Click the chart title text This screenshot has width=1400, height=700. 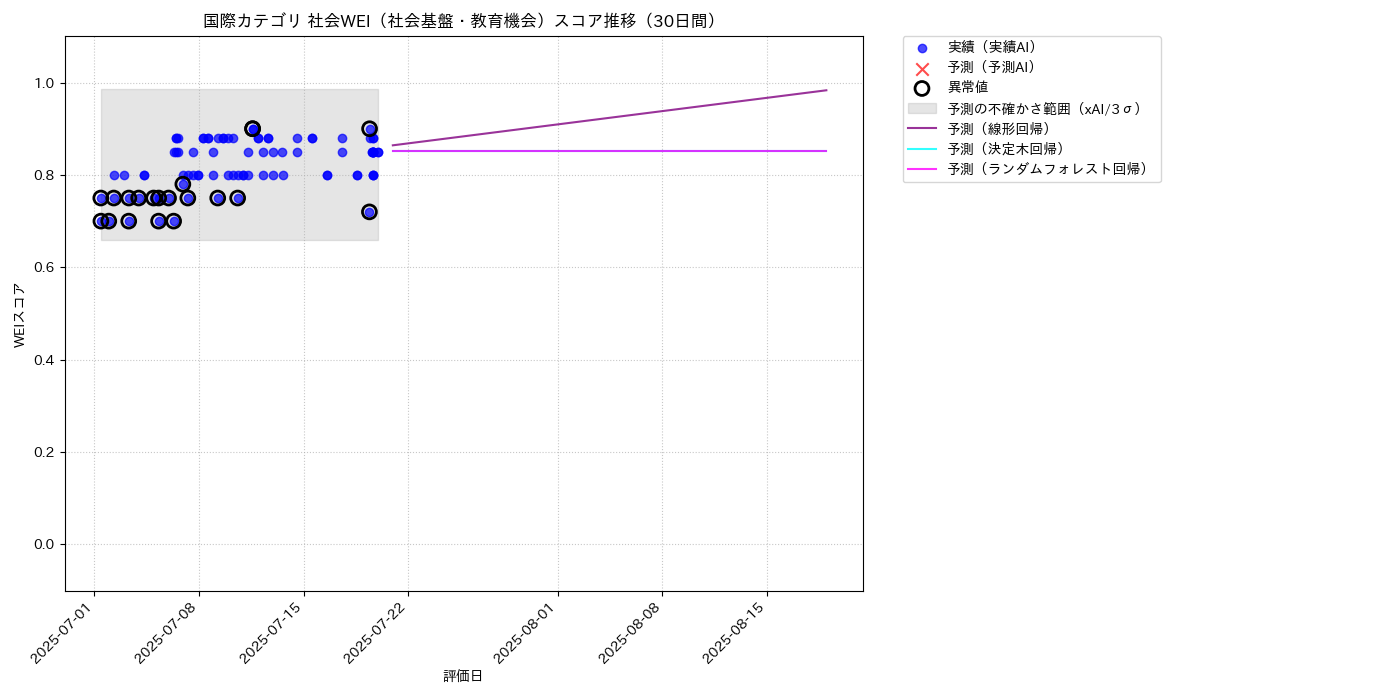(463, 21)
